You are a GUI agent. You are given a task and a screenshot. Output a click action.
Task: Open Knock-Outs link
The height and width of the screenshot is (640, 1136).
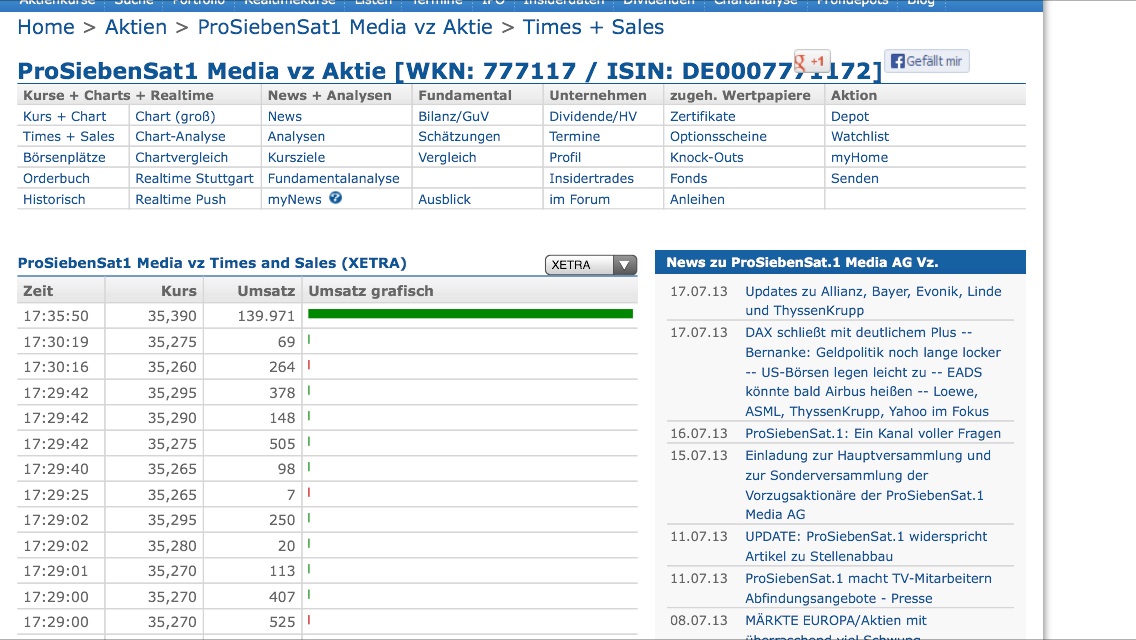[x=706, y=157]
